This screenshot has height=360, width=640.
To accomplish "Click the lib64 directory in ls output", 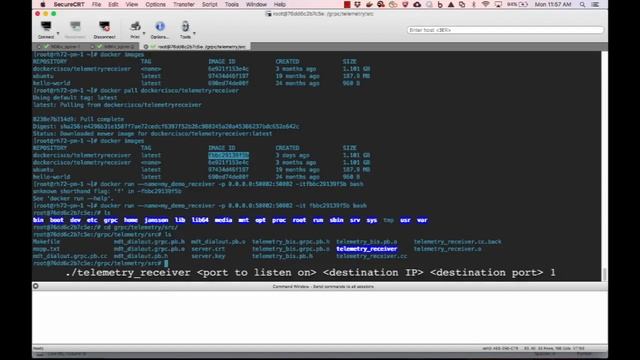I will (200, 220).
